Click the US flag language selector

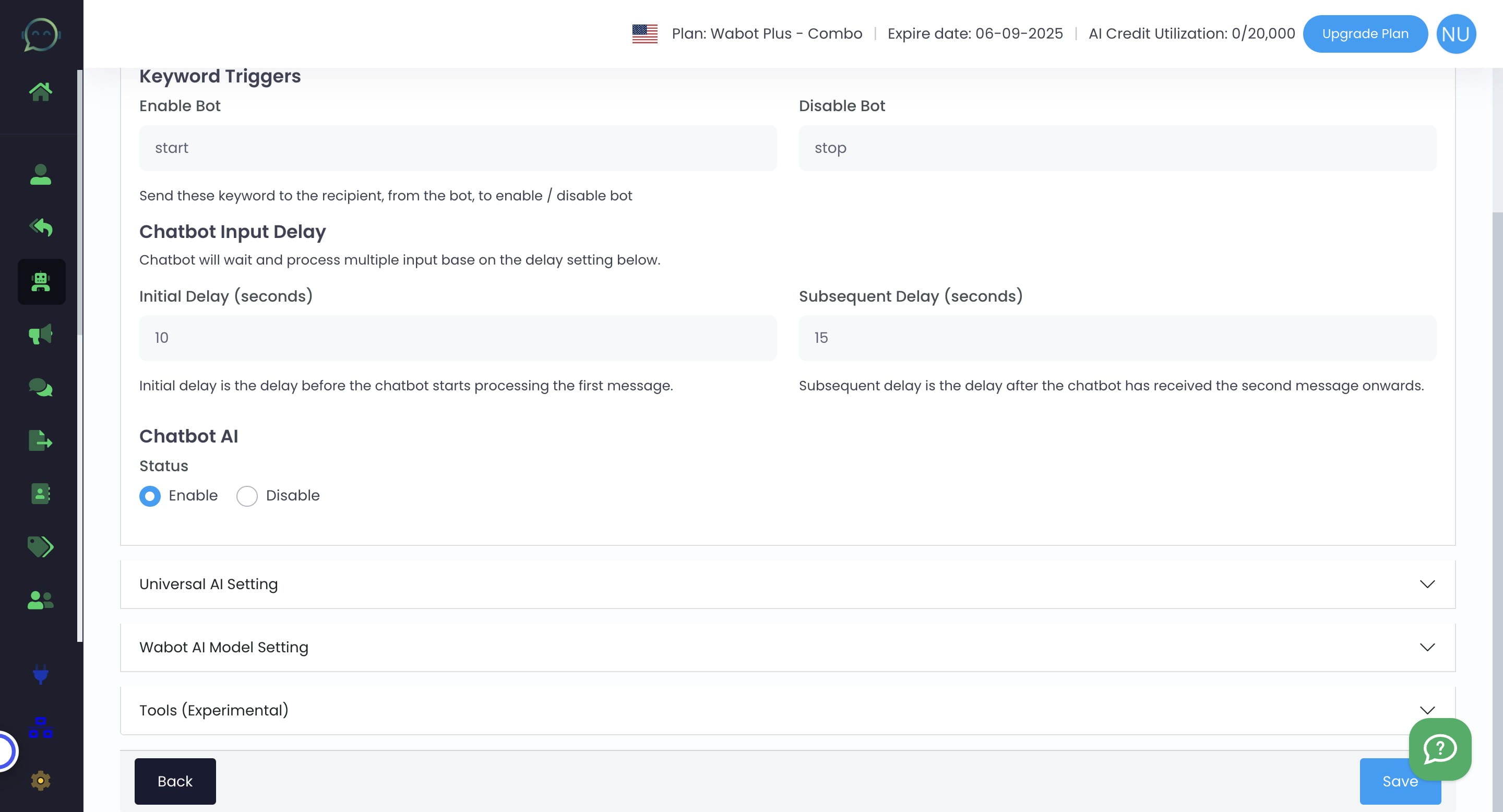coord(645,33)
